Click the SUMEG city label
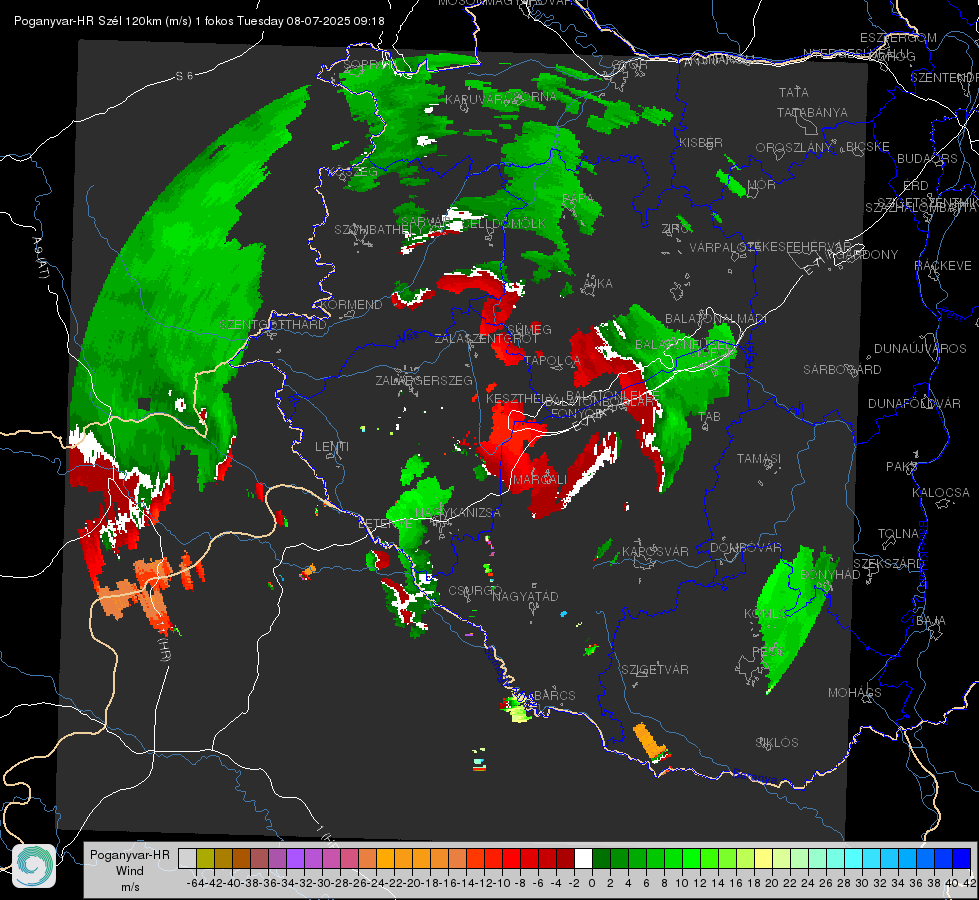Image resolution: width=979 pixels, height=900 pixels. [528, 329]
